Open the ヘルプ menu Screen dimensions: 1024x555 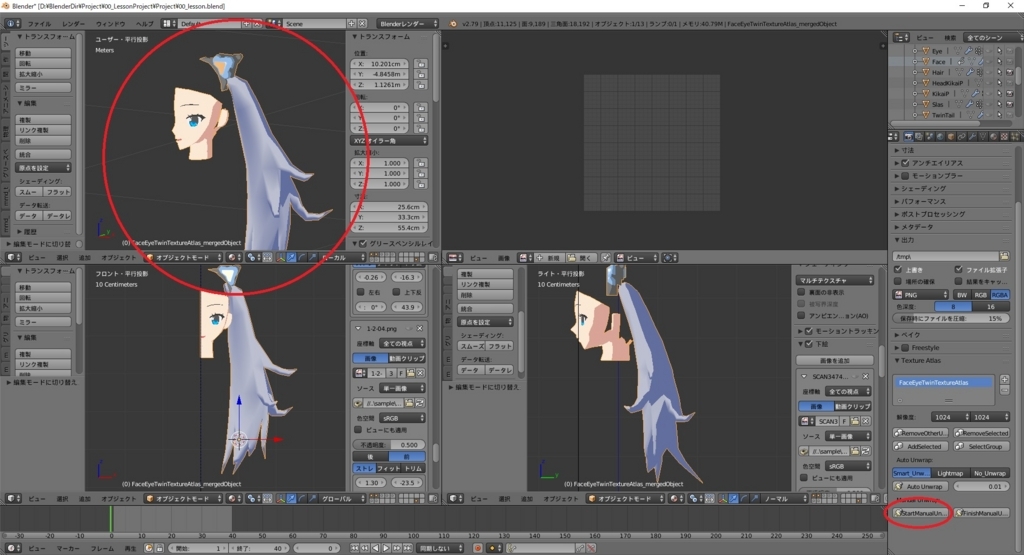click(144, 24)
